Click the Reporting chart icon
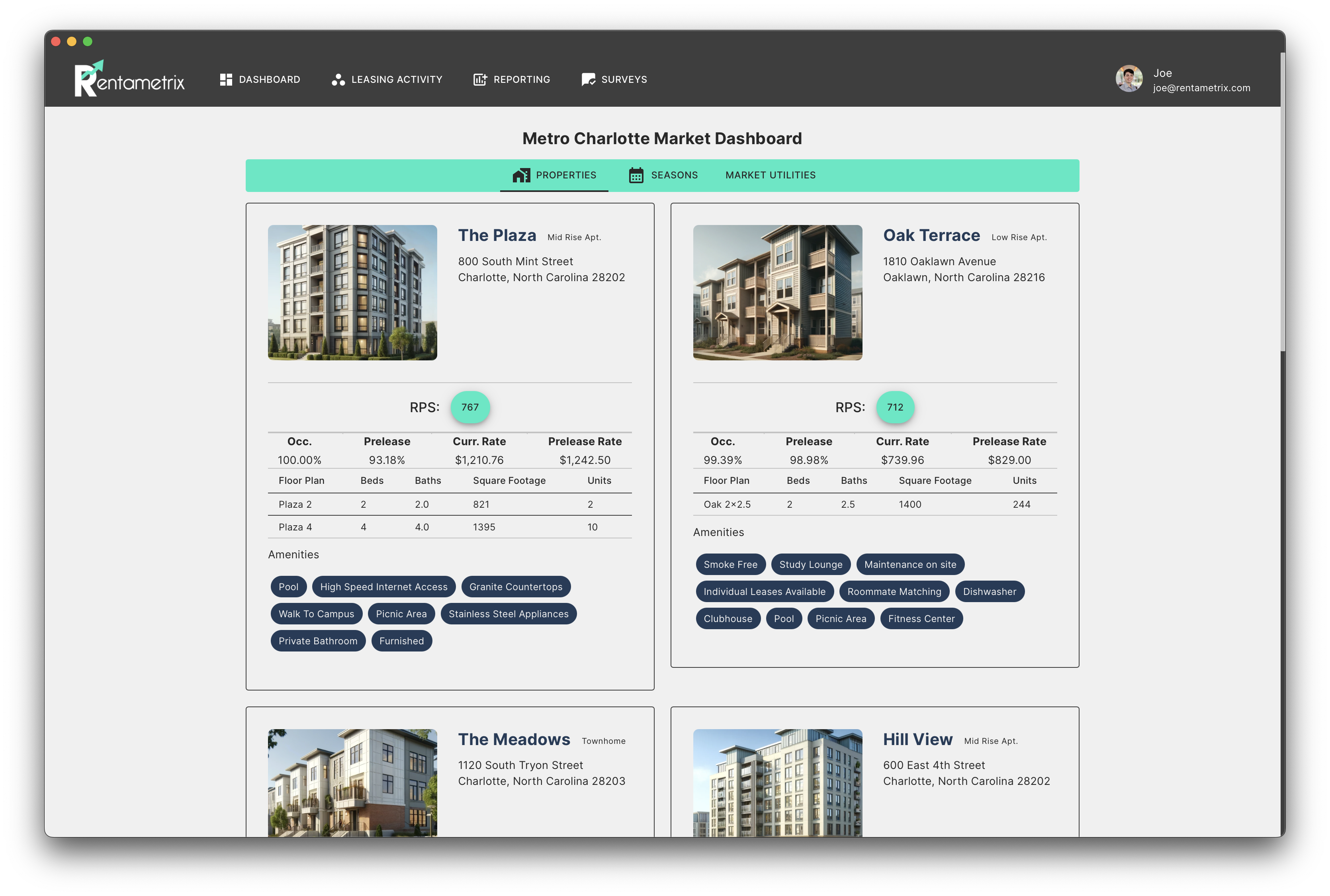1330x896 pixels. click(x=480, y=79)
